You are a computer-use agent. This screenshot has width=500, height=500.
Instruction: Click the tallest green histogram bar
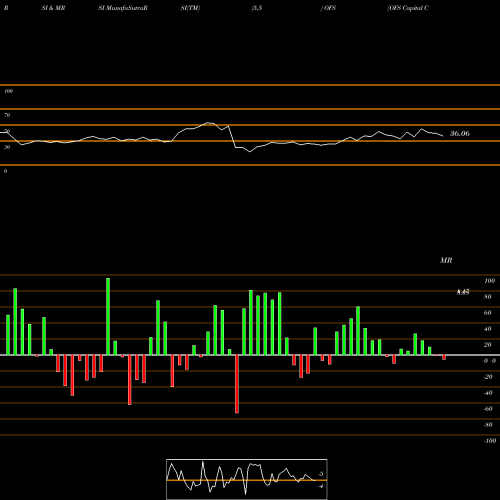tap(108, 316)
